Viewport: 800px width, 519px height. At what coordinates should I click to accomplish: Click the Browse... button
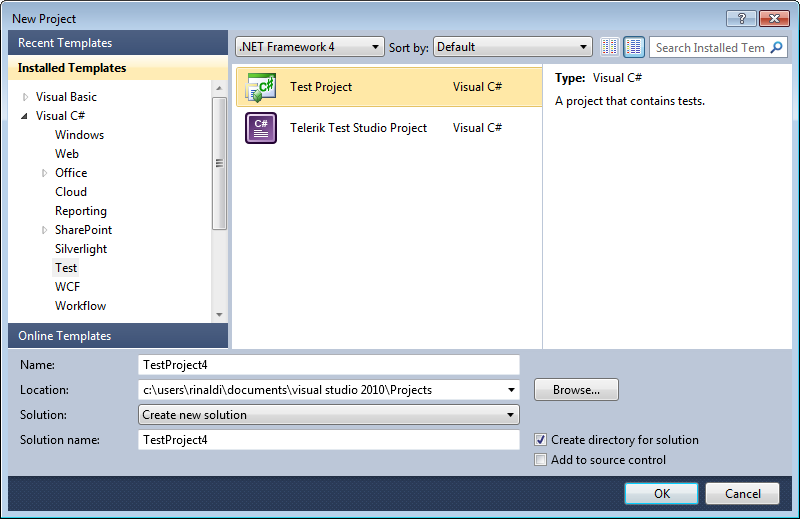click(x=577, y=389)
